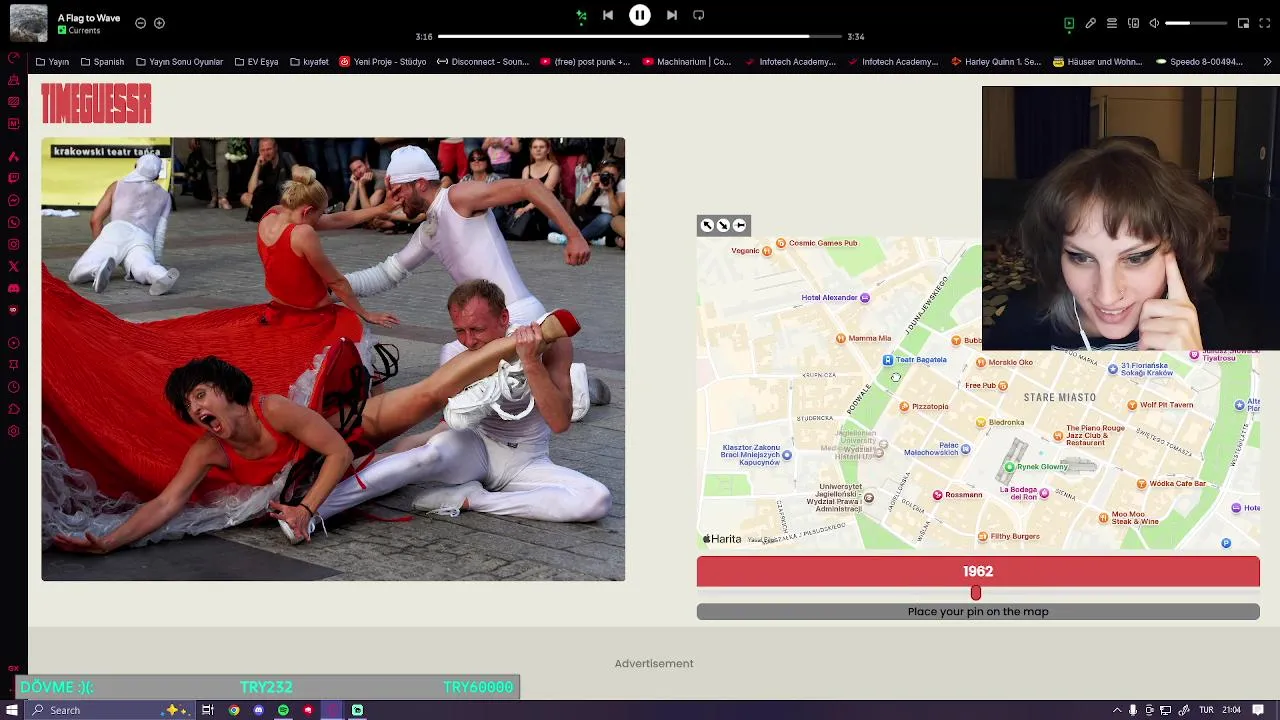Open the Machinarium bookmark

[687, 62]
